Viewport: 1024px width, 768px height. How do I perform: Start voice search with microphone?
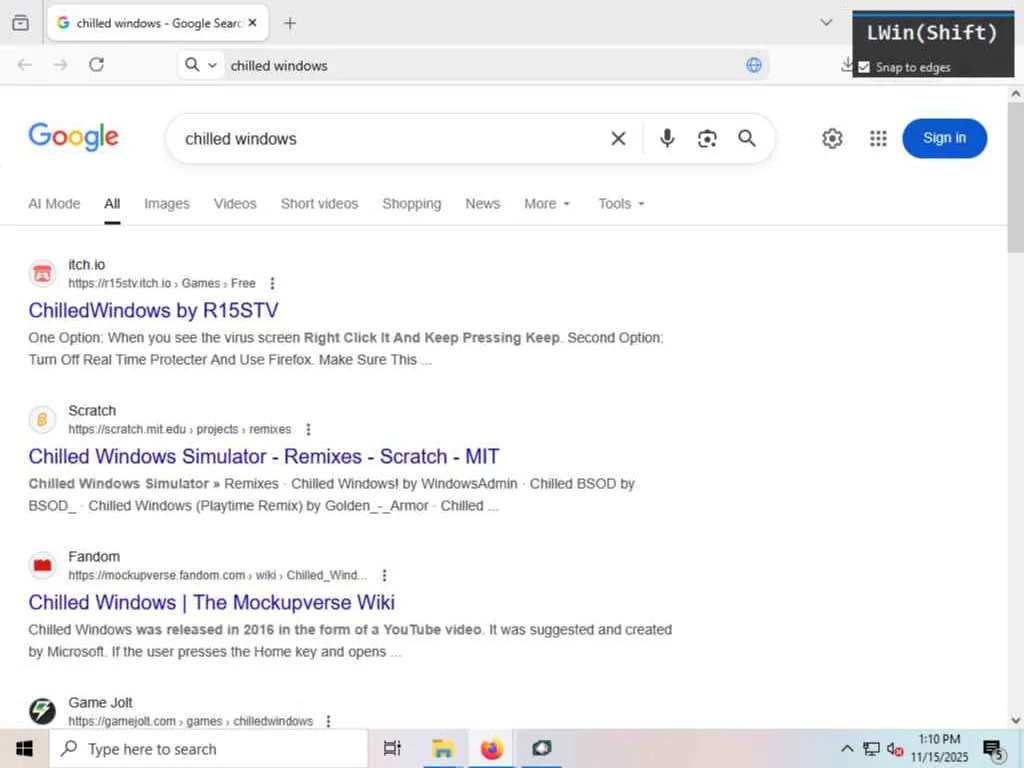click(x=667, y=138)
